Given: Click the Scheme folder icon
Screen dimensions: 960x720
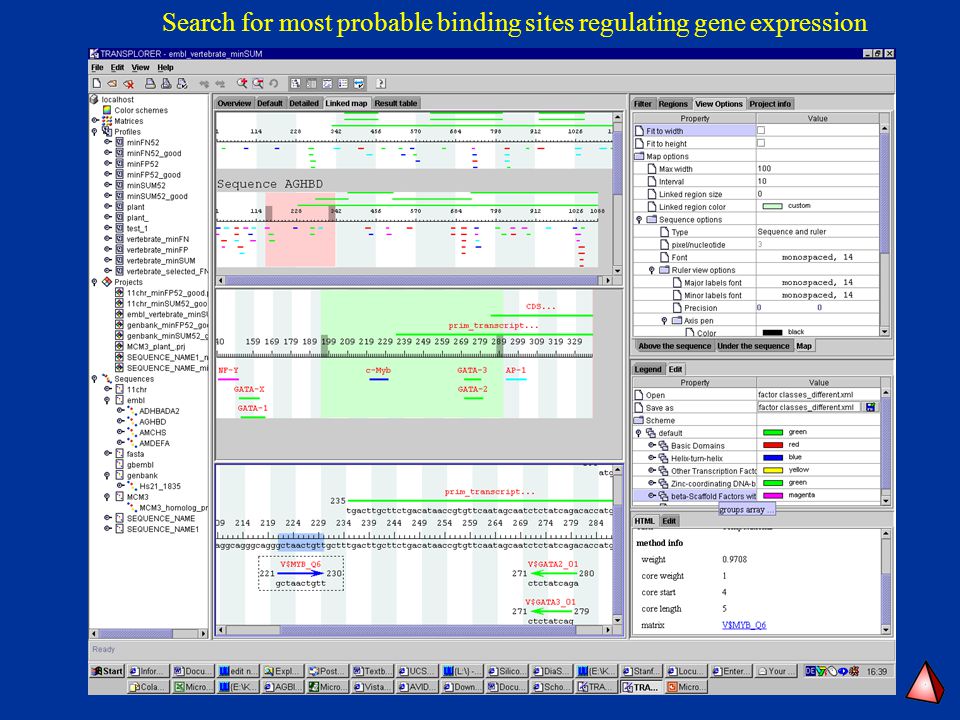Looking at the screenshot, I should [x=639, y=420].
